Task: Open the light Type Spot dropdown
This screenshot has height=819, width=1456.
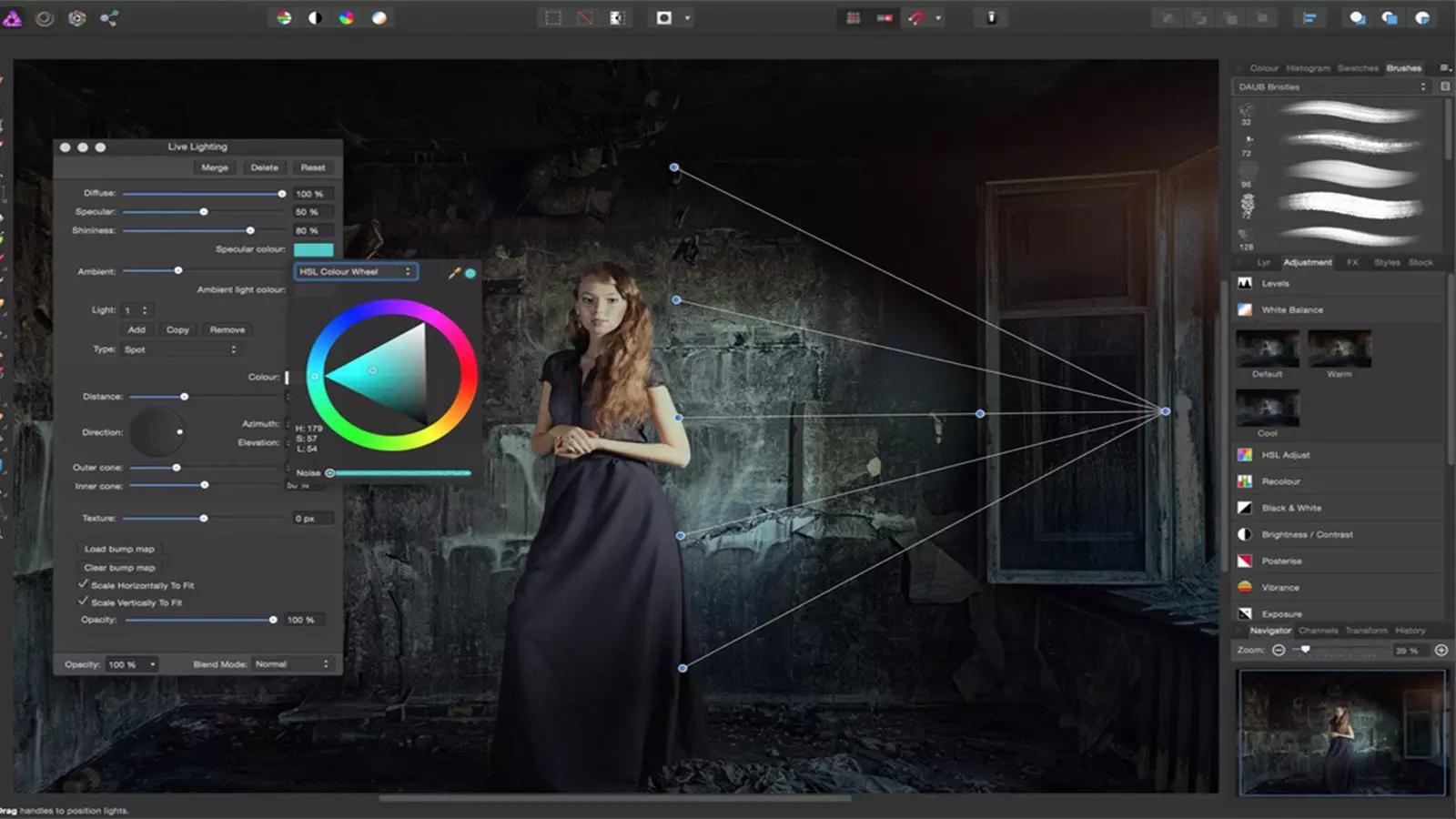Action: click(179, 349)
